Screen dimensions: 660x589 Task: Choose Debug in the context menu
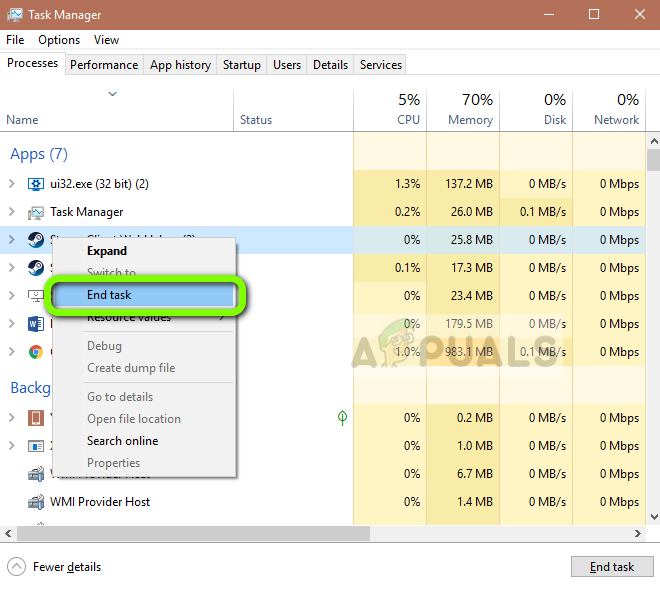pyautogui.click(x=144, y=346)
